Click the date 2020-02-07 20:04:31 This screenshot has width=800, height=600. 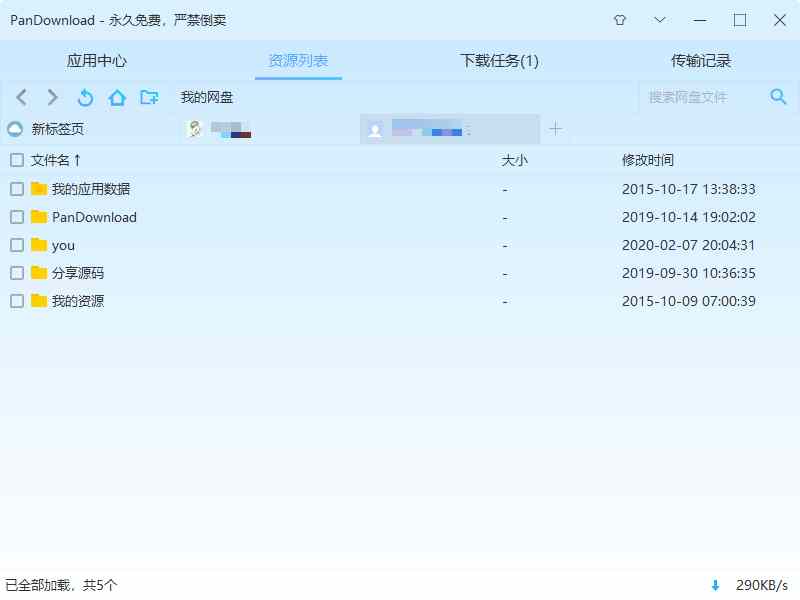688,245
